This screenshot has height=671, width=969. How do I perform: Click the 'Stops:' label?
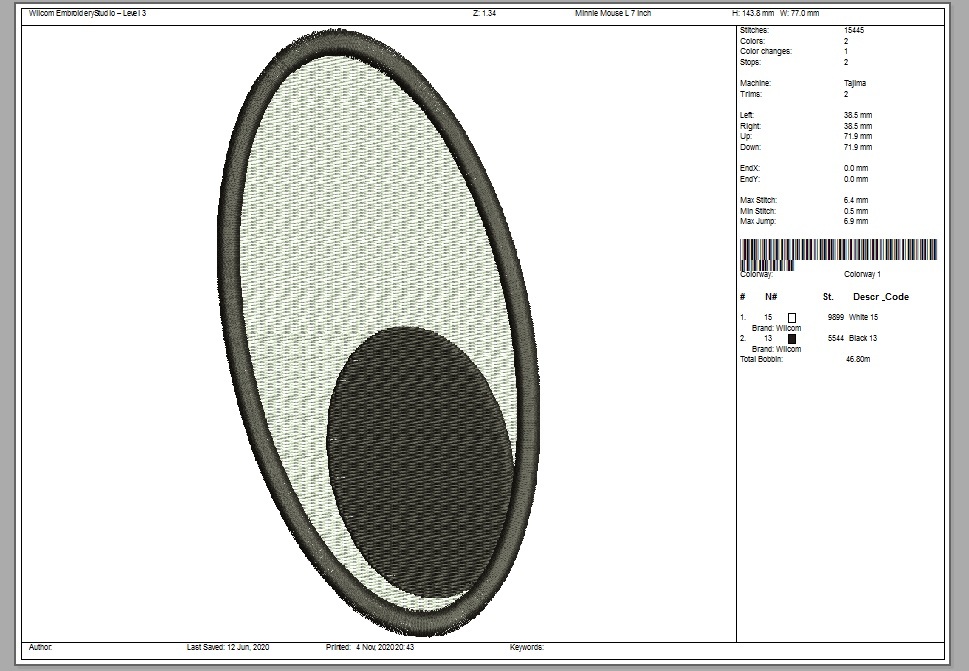750,62
